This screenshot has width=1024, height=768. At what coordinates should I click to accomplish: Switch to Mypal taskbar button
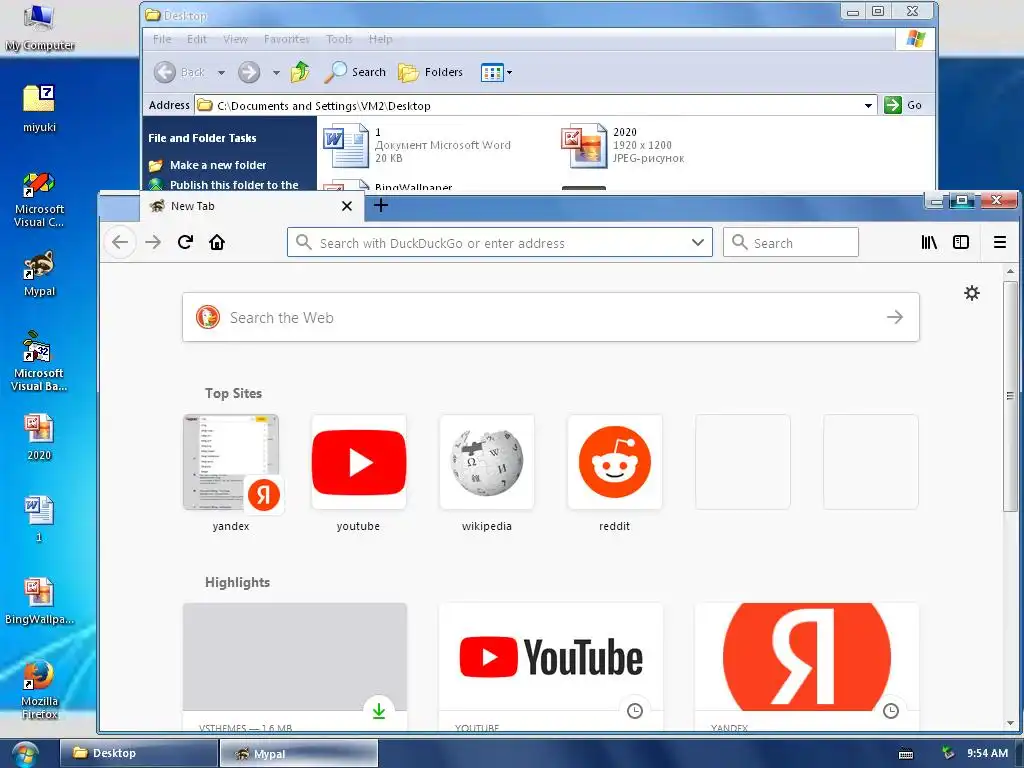point(298,753)
